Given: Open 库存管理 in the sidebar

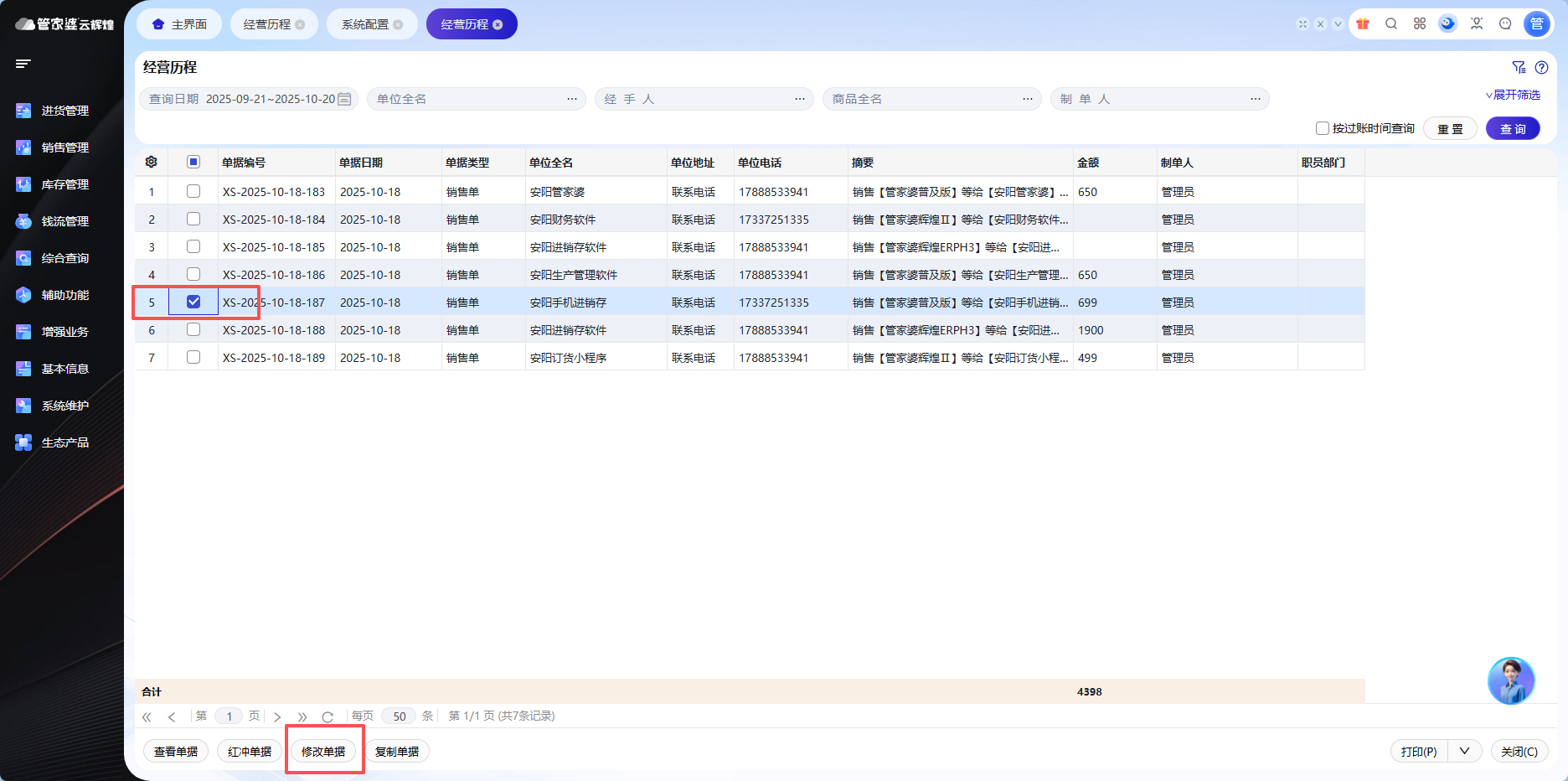Looking at the screenshot, I should pyautogui.click(x=65, y=184).
